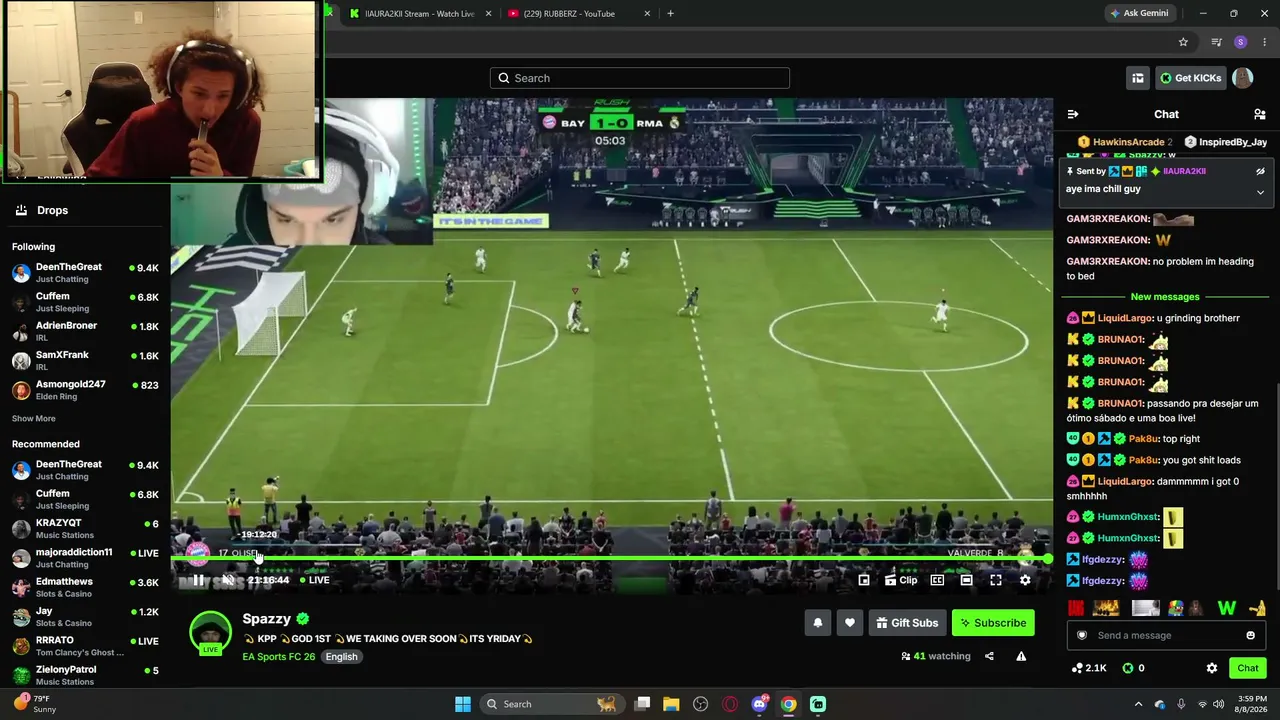
Task: Enter fullscreen video mode
Action: pos(996,580)
